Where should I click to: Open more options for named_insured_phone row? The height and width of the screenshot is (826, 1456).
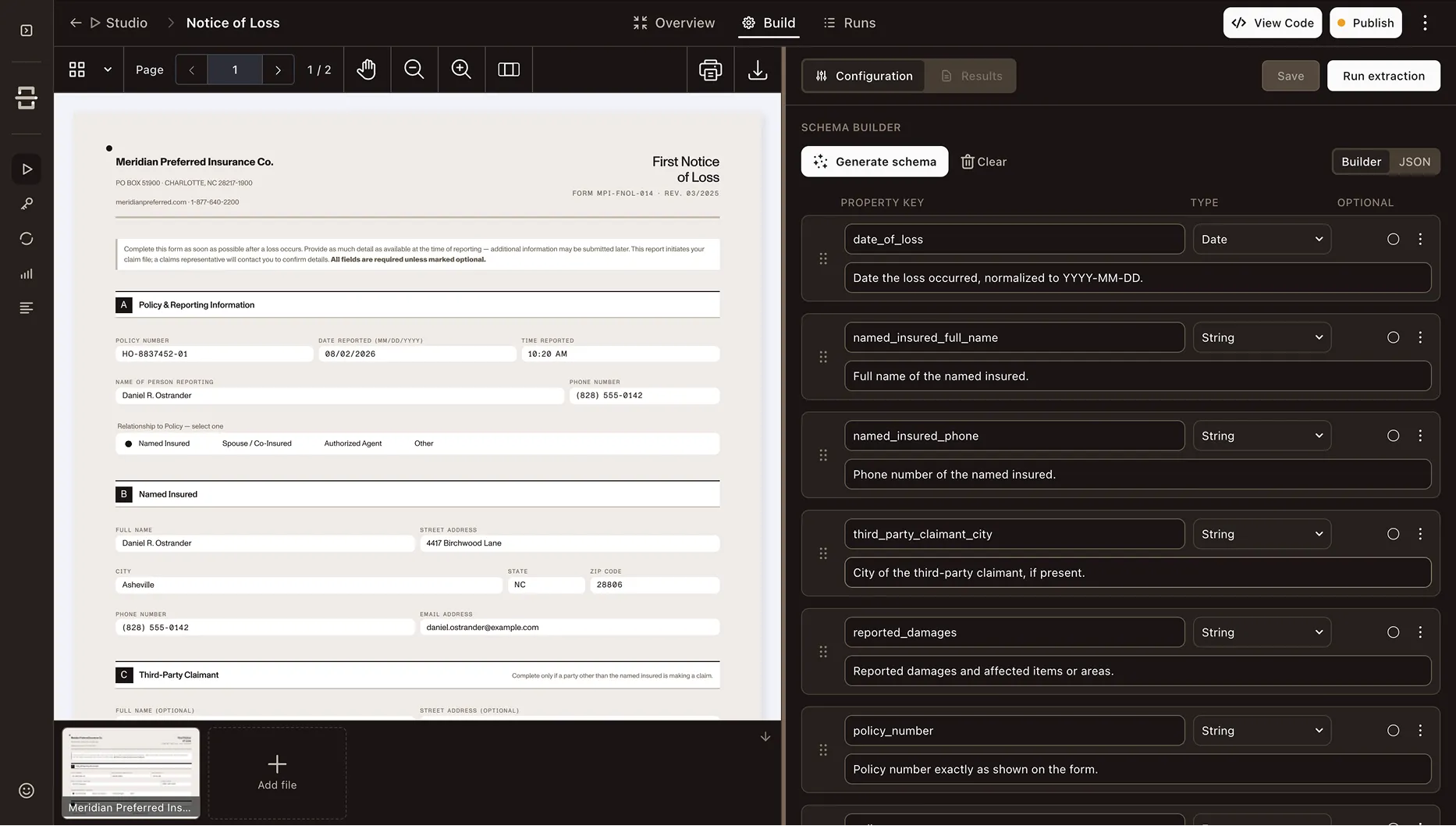pyautogui.click(x=1420, y=436)
